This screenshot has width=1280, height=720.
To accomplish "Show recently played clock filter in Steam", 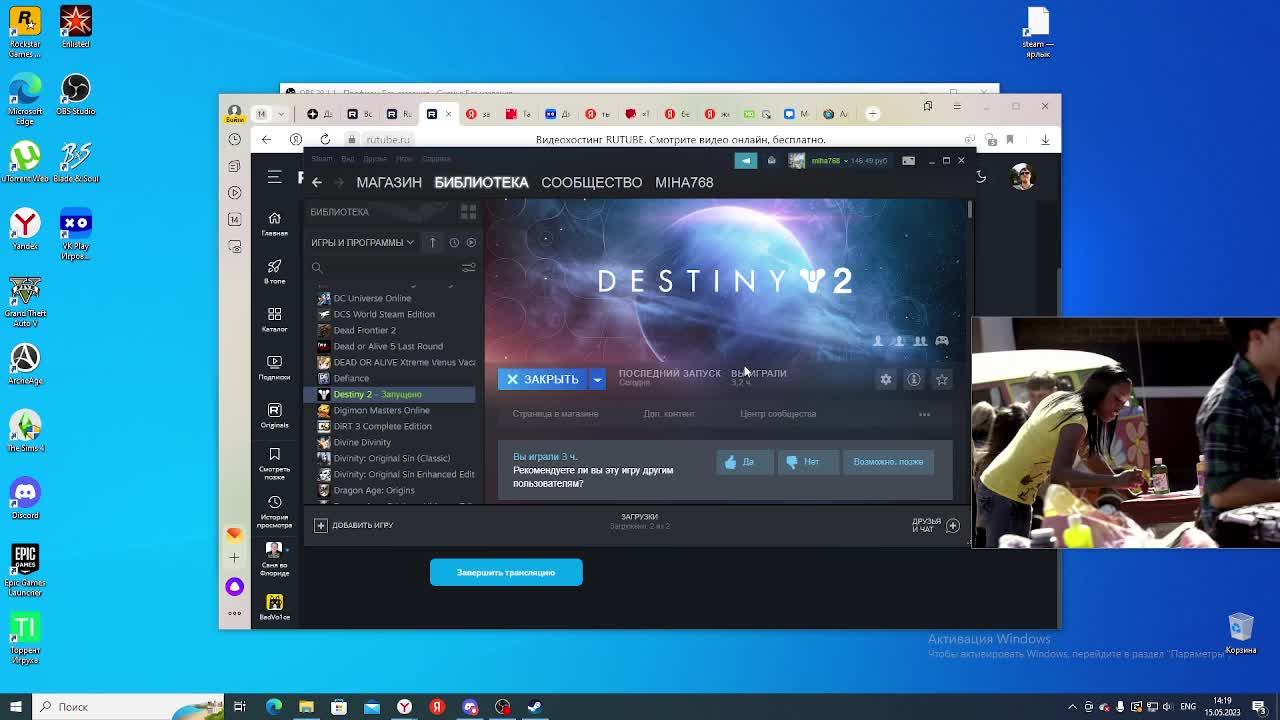I will (454, 242).
